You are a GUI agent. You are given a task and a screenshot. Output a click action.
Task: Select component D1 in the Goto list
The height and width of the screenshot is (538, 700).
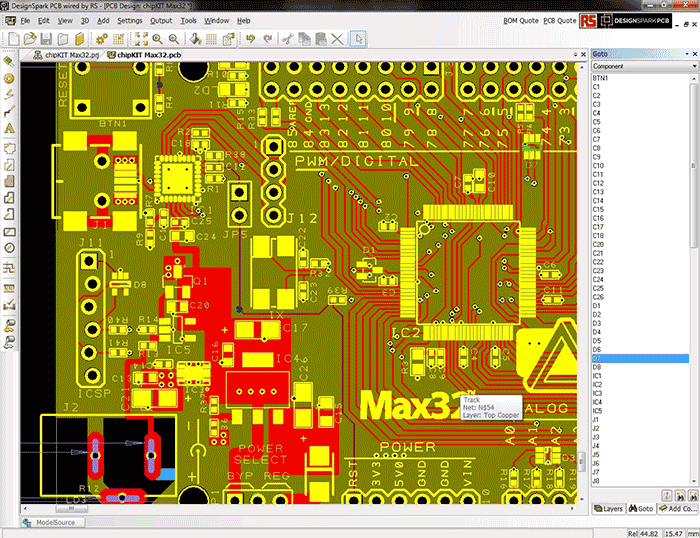click(x=641, y=306)
